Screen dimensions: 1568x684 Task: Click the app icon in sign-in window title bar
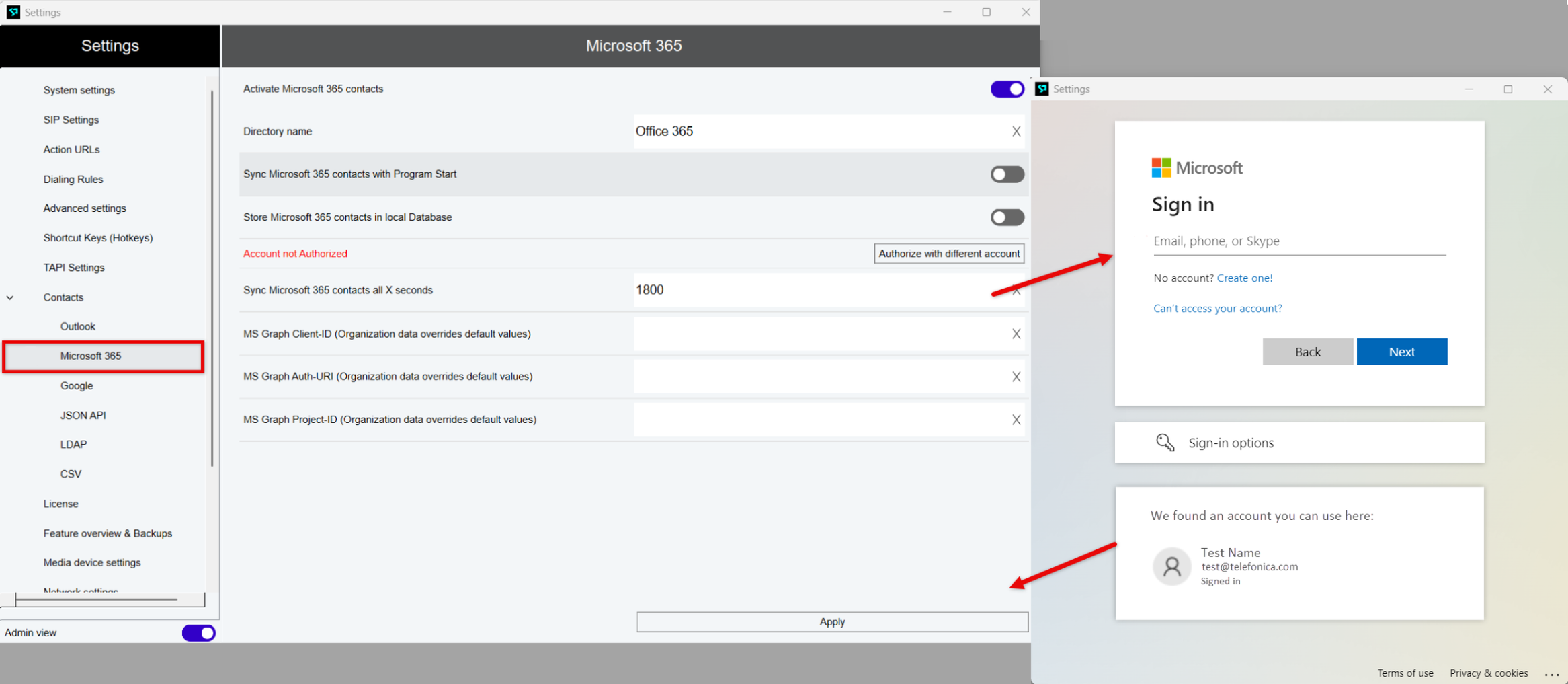(1042, 89)
